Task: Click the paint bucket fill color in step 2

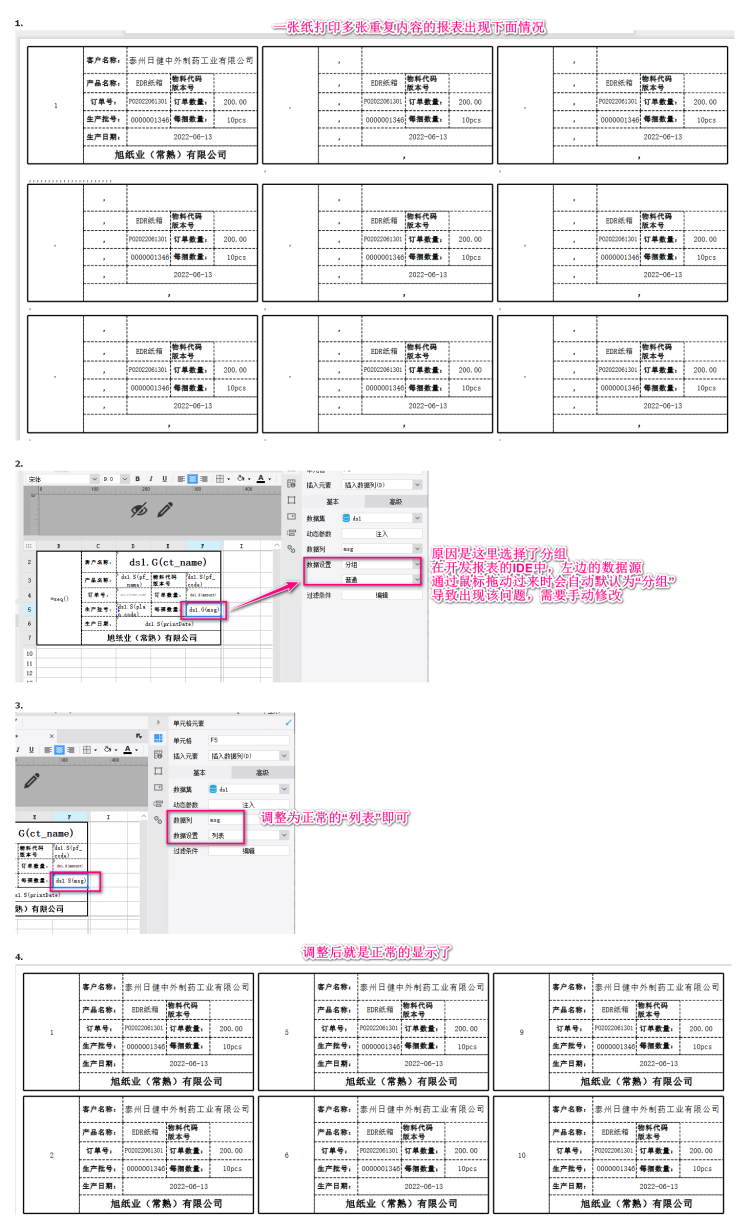Action: click(x=241, y=479)
